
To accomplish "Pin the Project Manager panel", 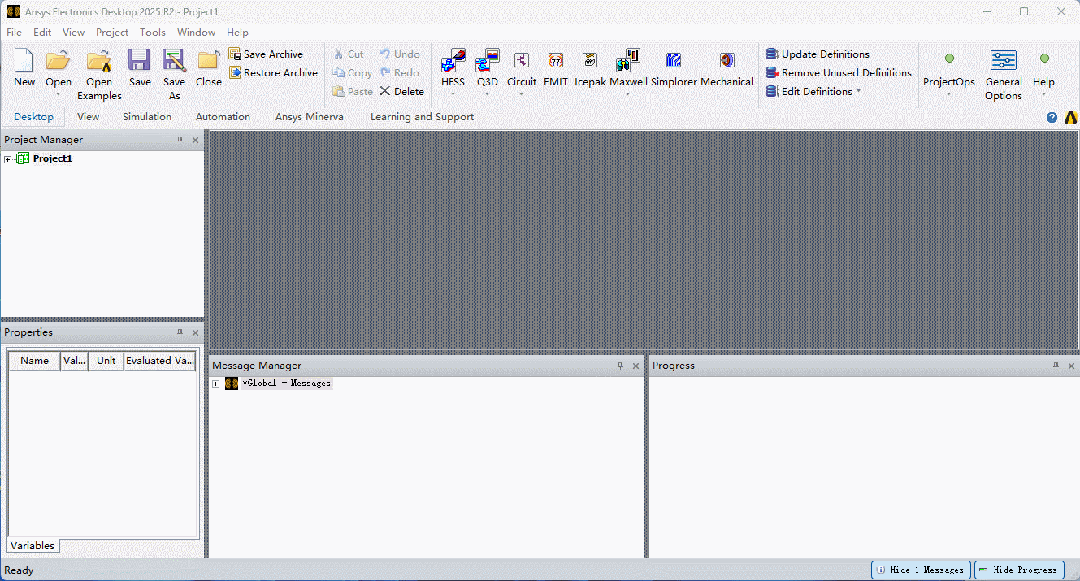I will coord(180,140).
